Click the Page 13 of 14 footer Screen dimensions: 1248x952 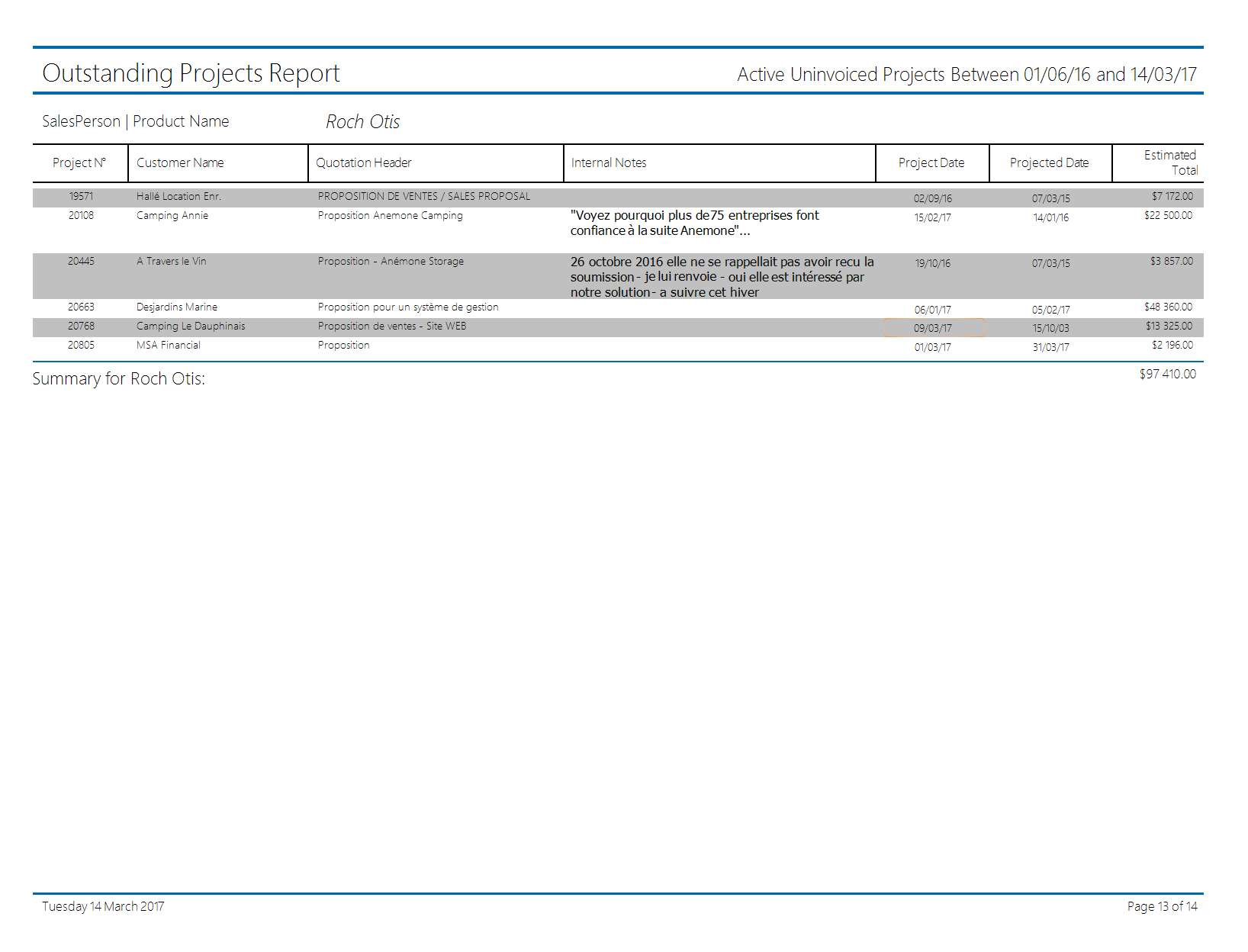pos(1162,906)
